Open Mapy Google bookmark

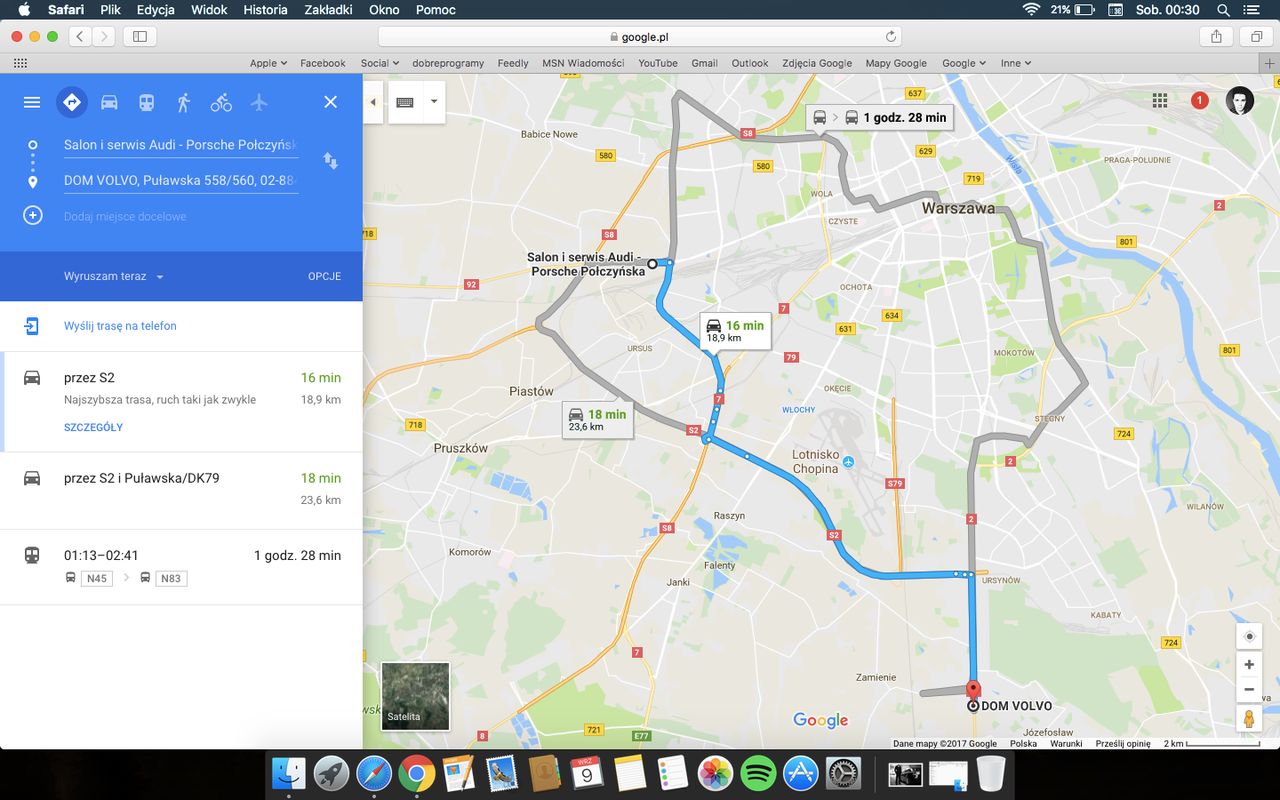[896, 62]
